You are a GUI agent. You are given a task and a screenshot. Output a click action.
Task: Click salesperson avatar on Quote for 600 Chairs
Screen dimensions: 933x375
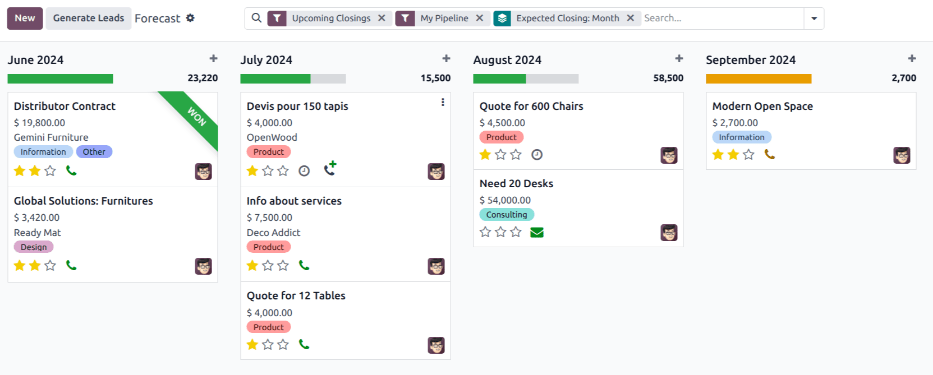[669, 156]
